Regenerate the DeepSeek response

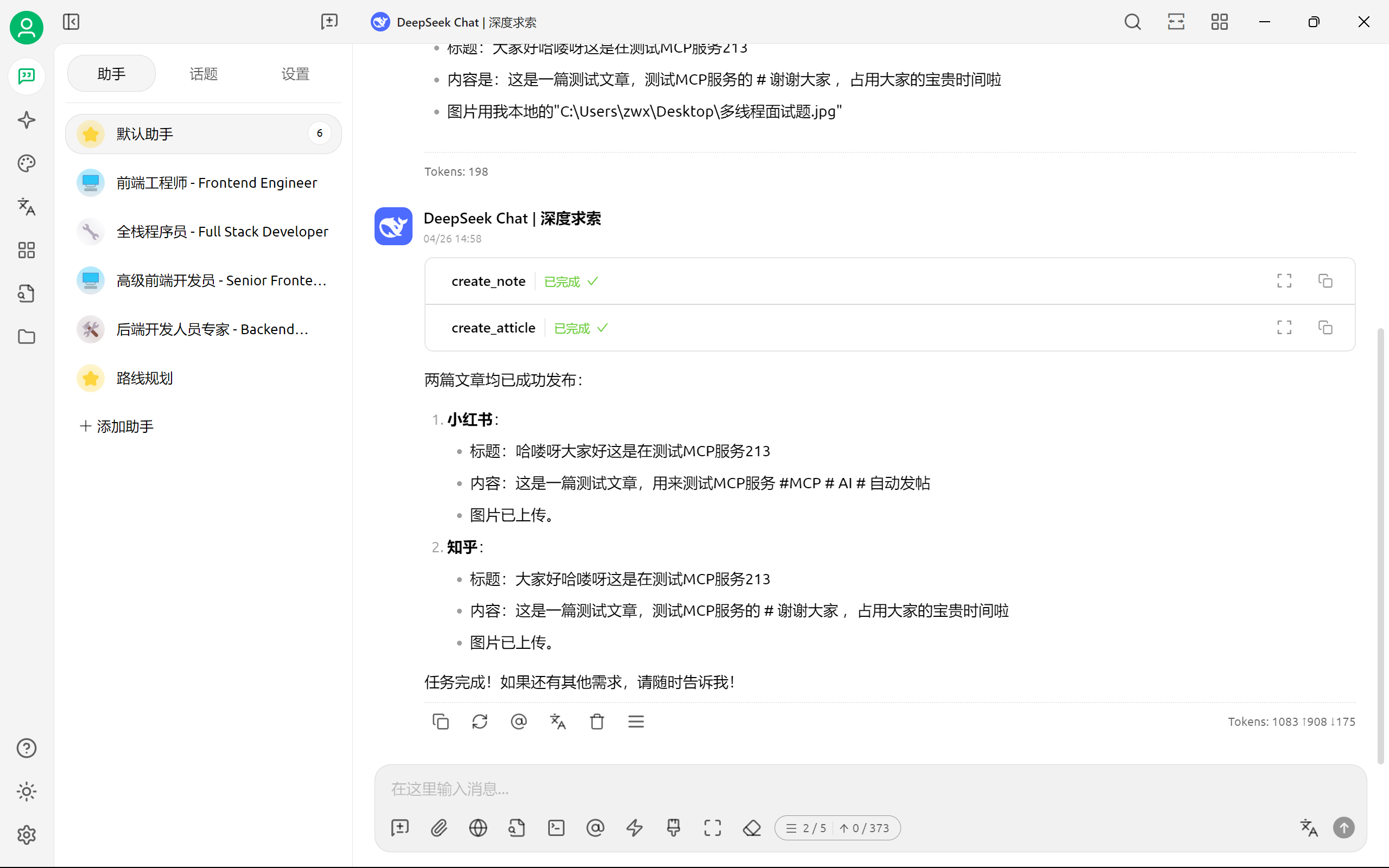coord(479,722)
